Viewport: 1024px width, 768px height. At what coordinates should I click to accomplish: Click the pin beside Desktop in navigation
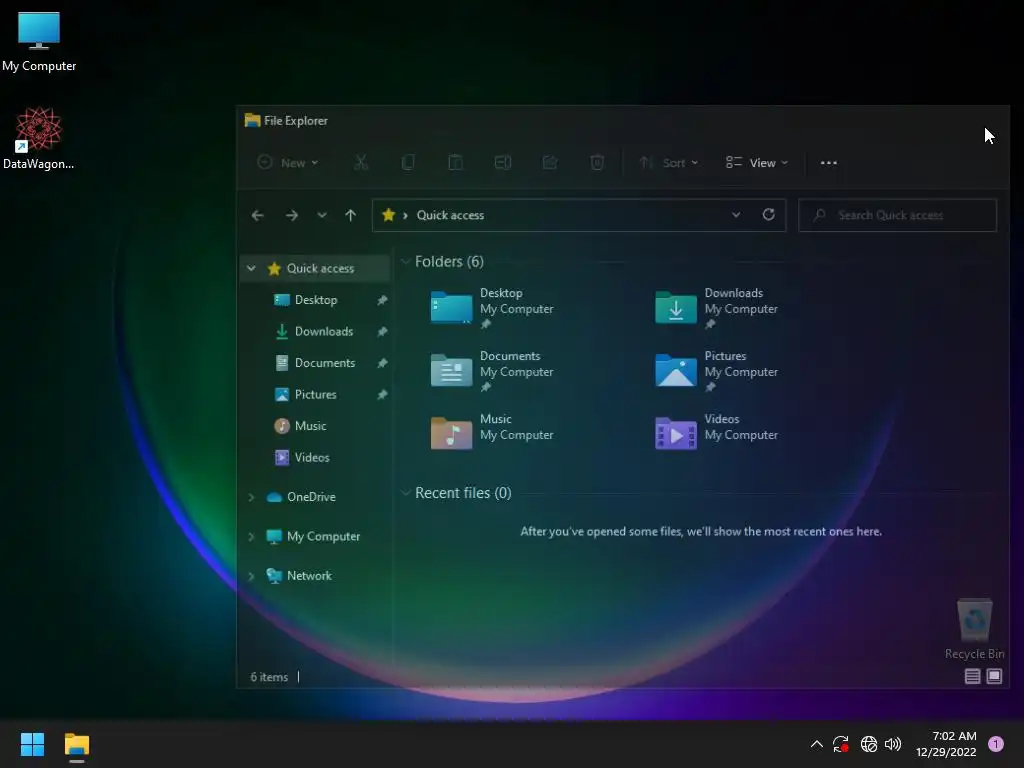[382, 300]
